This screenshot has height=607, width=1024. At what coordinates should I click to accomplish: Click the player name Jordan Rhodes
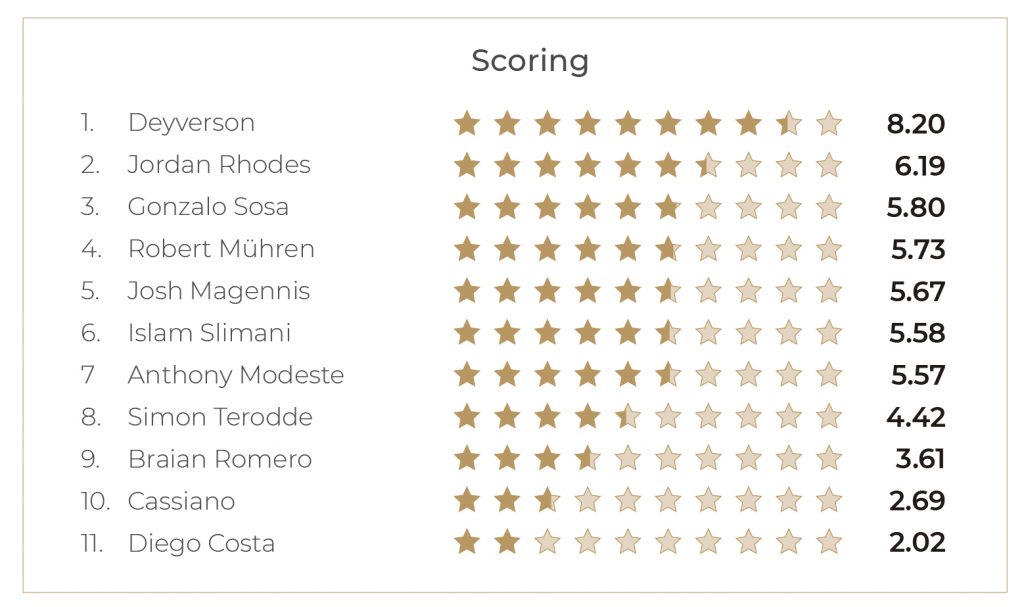pos(219,165)
